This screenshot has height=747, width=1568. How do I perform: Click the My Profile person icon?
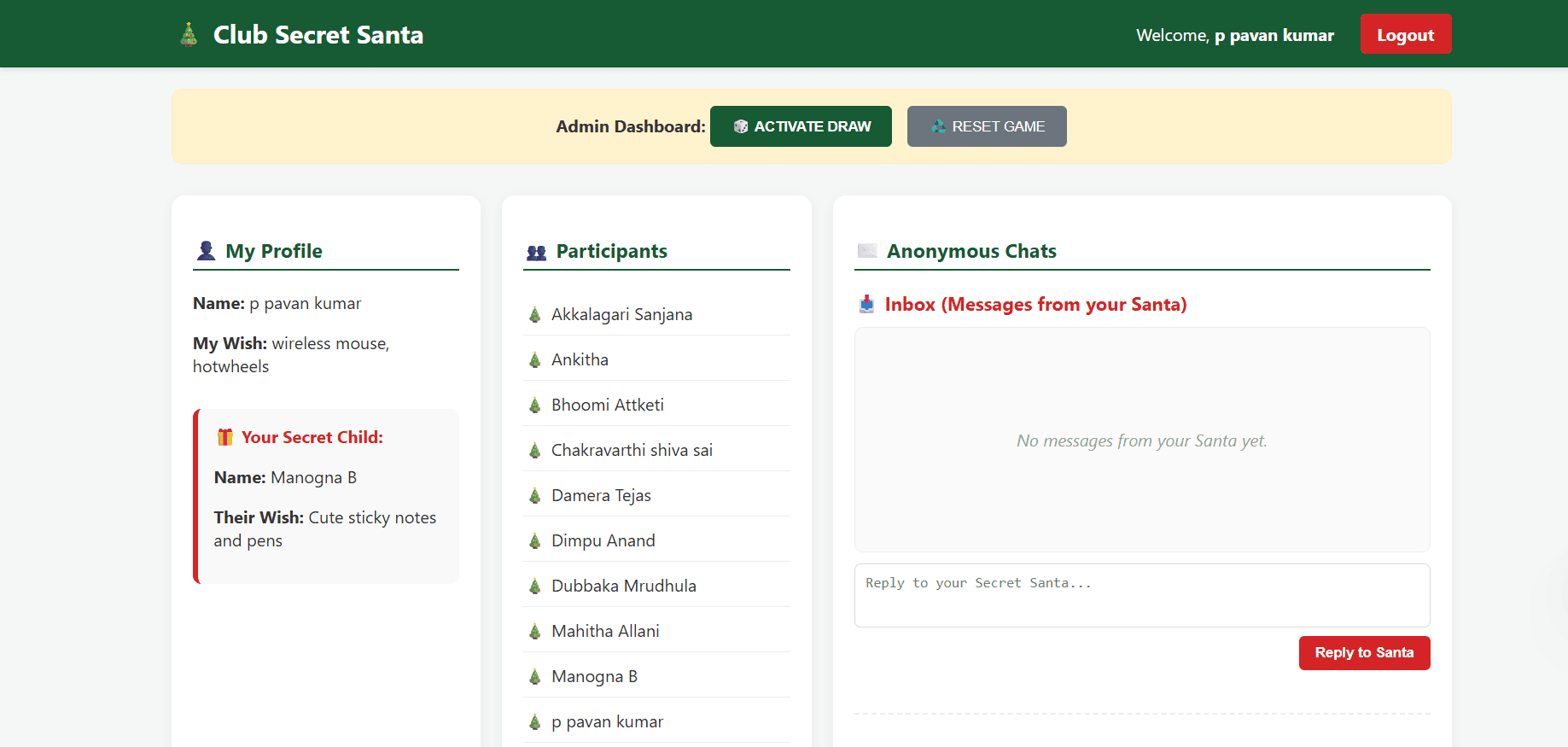click(206, 251)
